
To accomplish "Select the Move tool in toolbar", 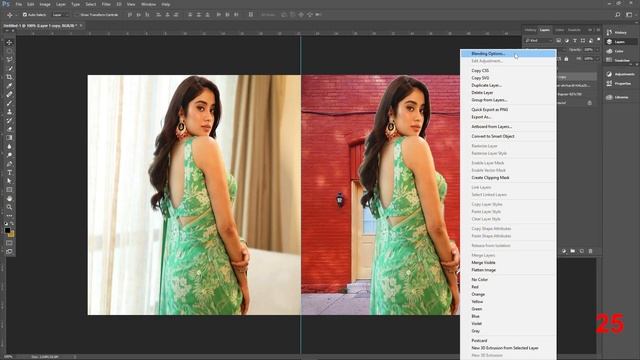I will point(9,42).
